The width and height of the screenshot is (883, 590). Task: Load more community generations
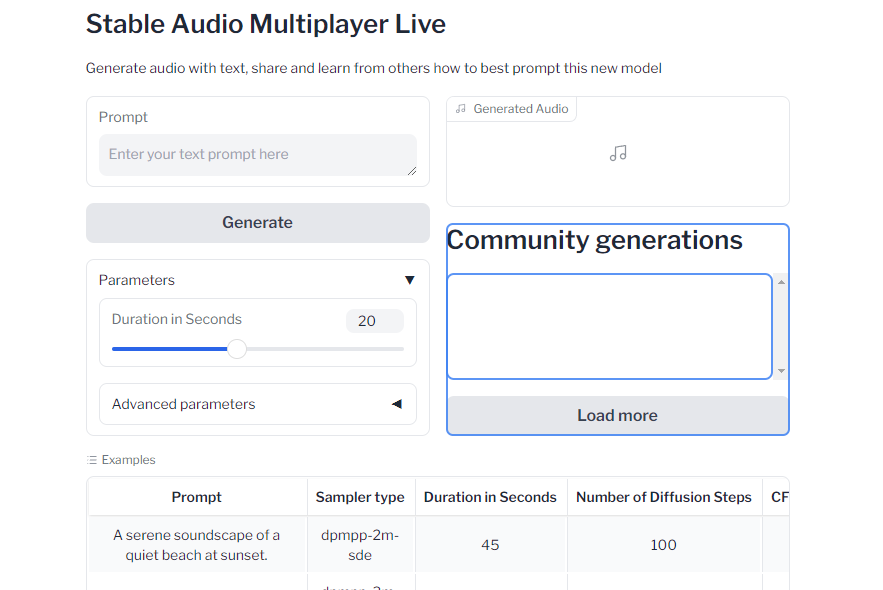tap(617, 415)
